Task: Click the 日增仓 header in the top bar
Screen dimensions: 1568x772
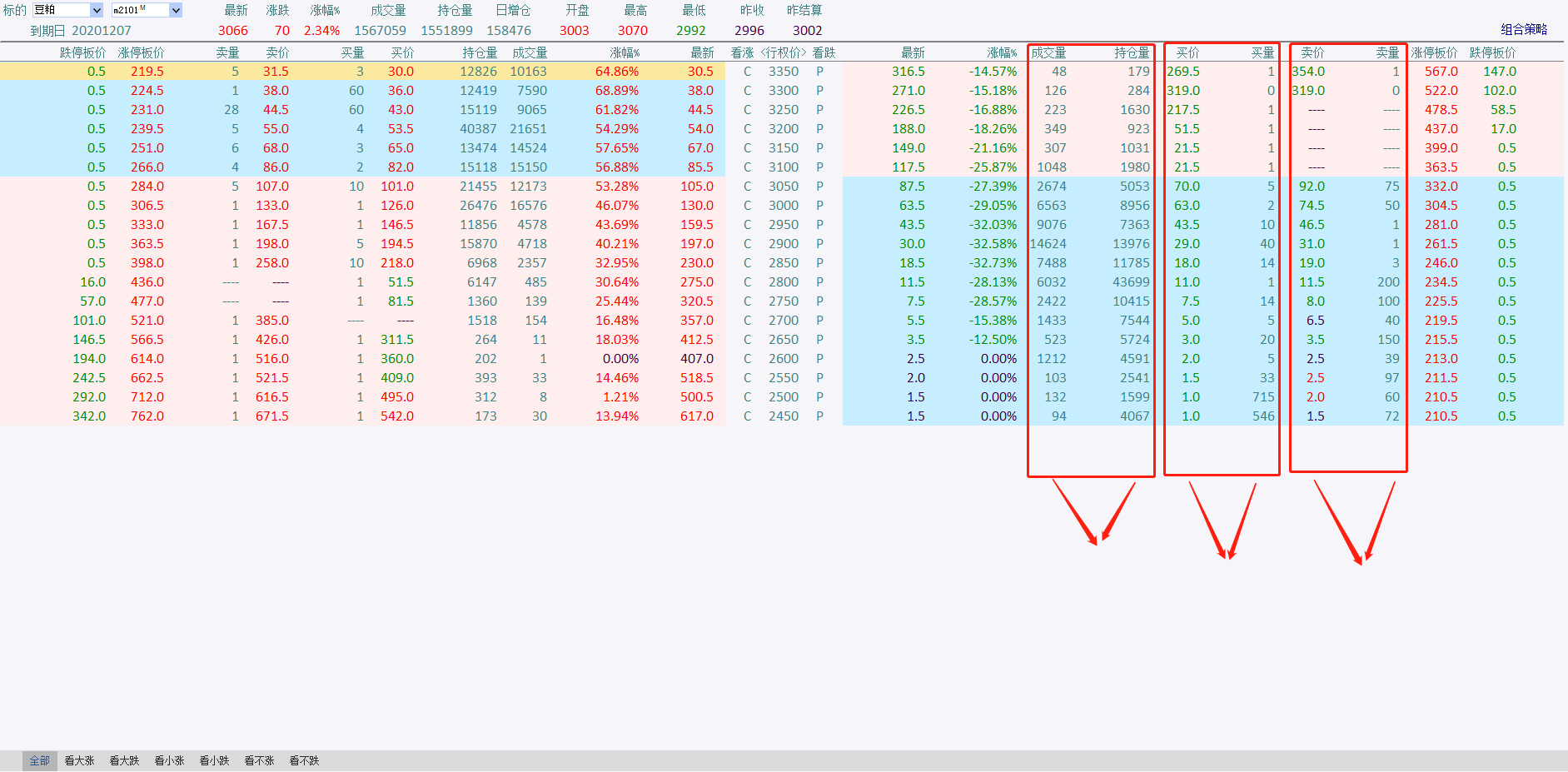Action: click(513, 10)
